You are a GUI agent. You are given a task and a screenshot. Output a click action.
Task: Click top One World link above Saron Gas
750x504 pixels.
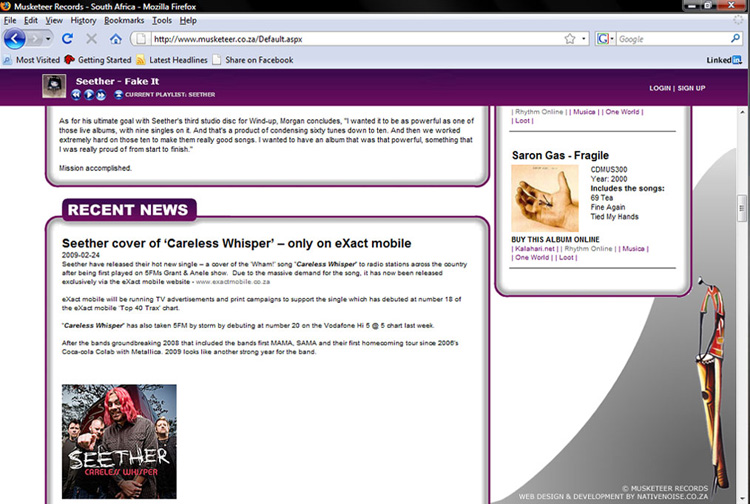[x=622, y=112]
